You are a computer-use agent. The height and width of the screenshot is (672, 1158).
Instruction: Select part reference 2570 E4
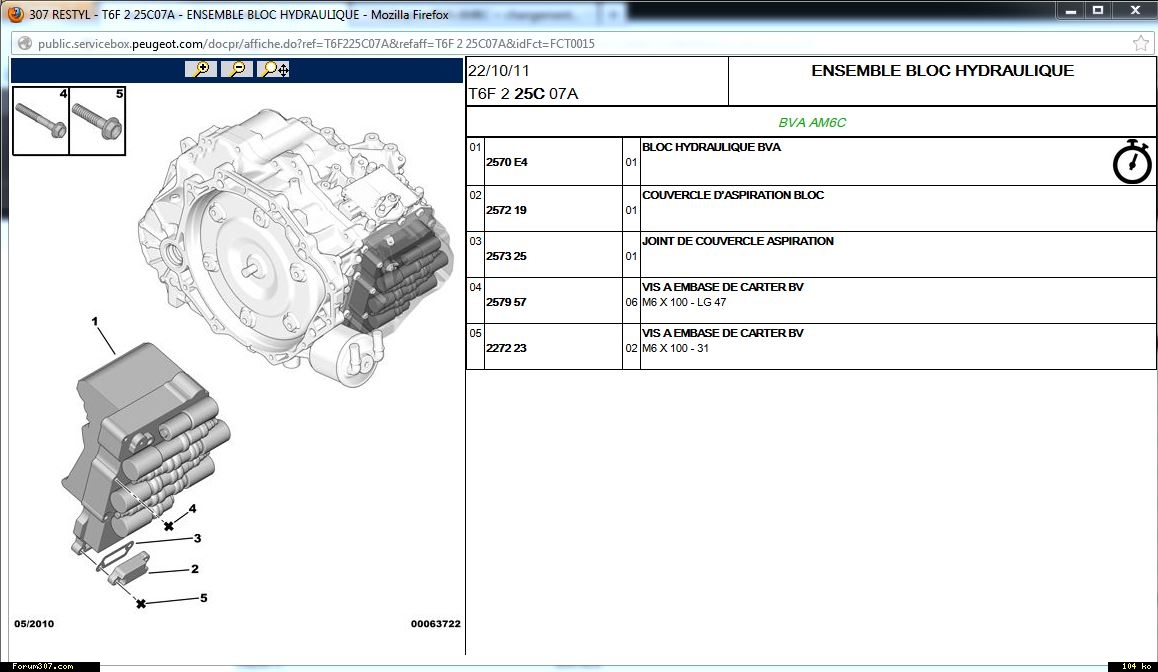coord(506,162)
